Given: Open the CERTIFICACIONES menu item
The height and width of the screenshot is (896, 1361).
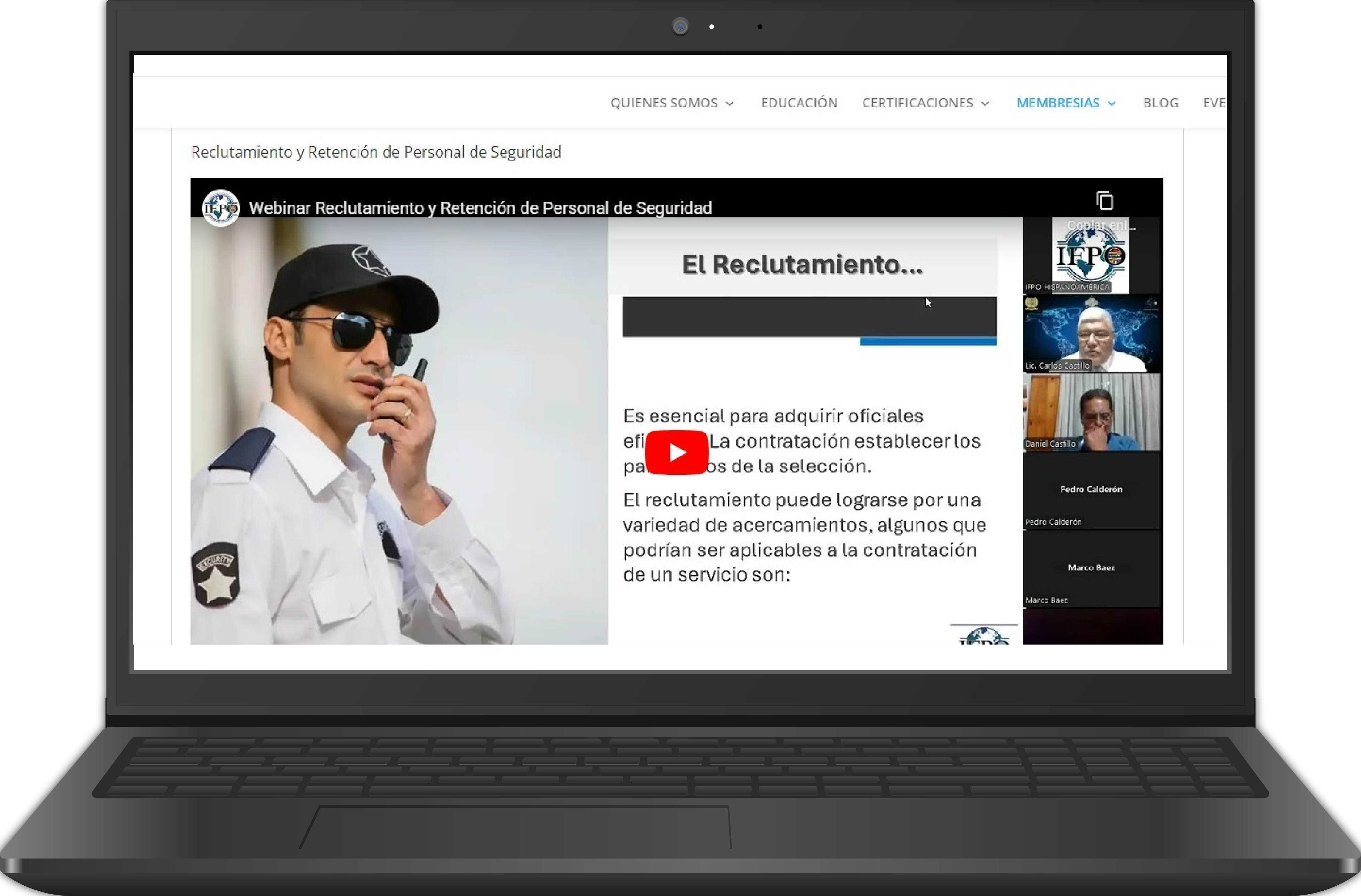Looking at the screenshot, I should pyautogui.click(x=917, y=103).
